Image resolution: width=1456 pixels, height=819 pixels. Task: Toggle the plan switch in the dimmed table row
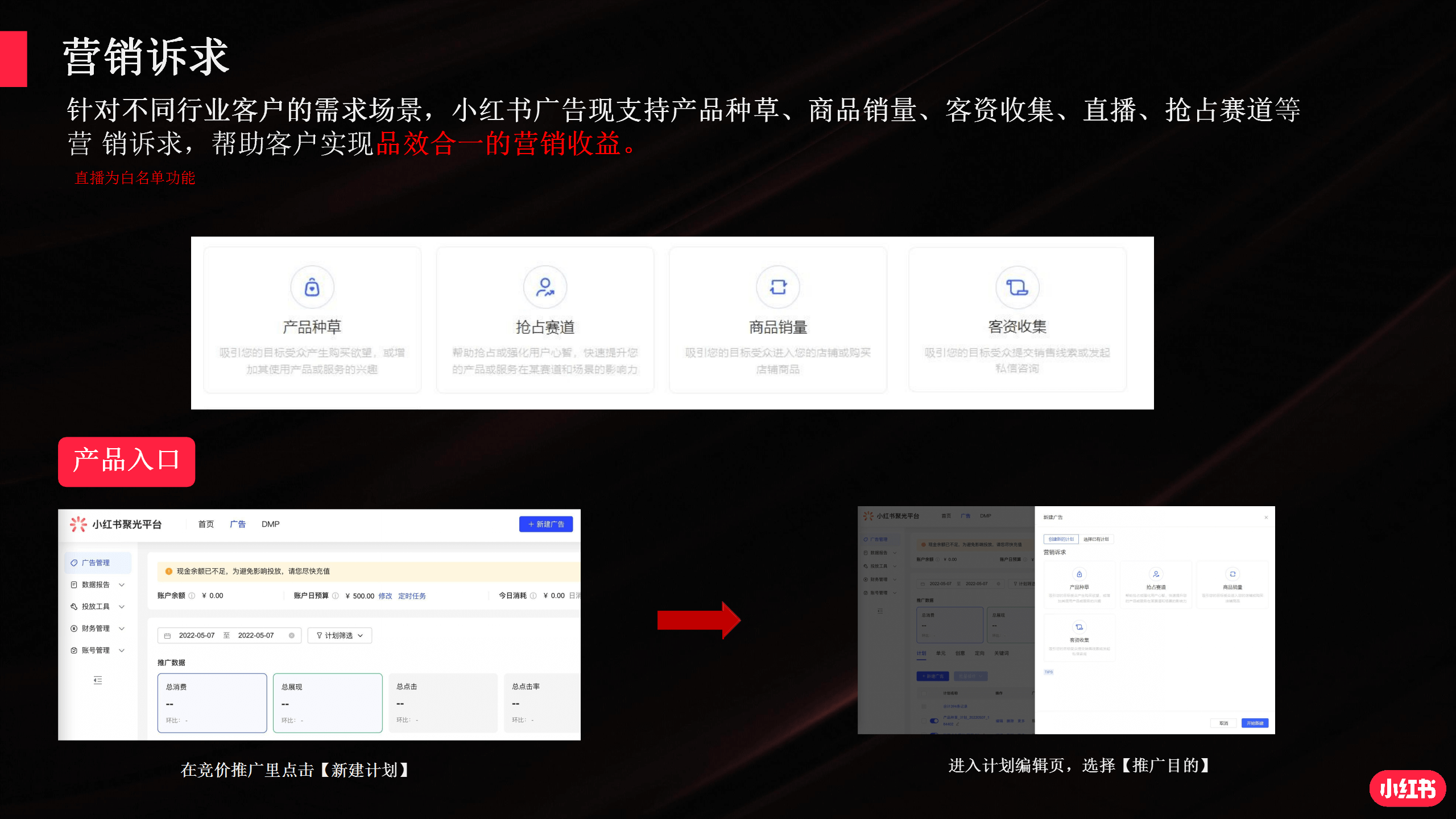[x=934, y=721]
